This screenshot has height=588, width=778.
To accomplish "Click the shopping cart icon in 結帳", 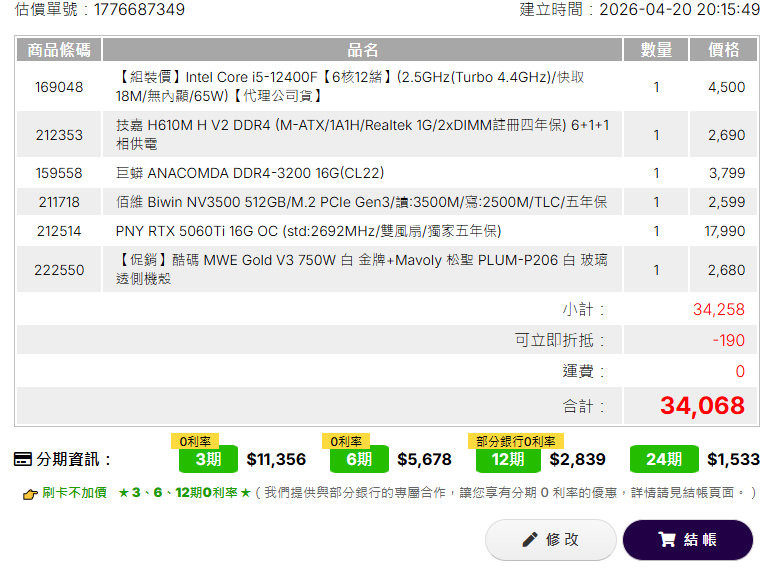I will (x=667, y=539).
